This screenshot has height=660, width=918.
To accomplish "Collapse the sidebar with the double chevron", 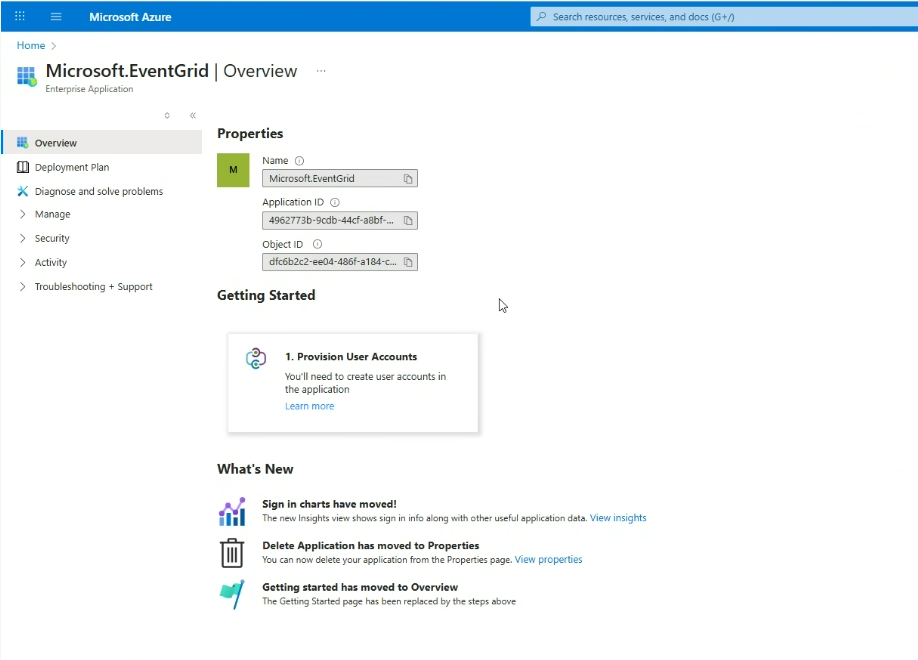I will coord(193,115).
